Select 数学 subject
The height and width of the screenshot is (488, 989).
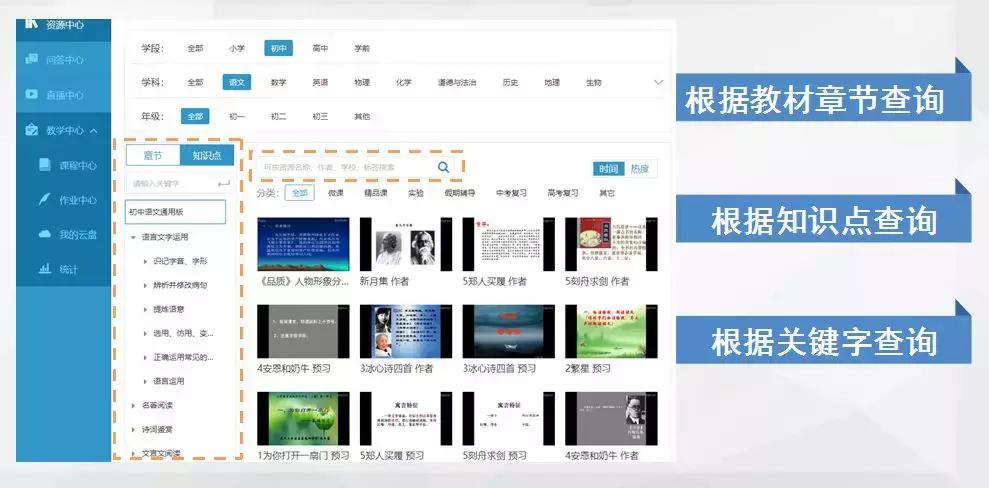click(x=278, y=82)
